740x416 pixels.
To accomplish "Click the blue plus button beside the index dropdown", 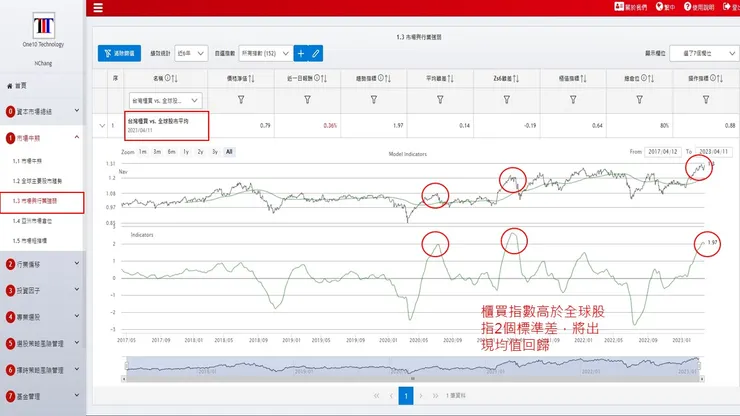I will pos(301,53).
